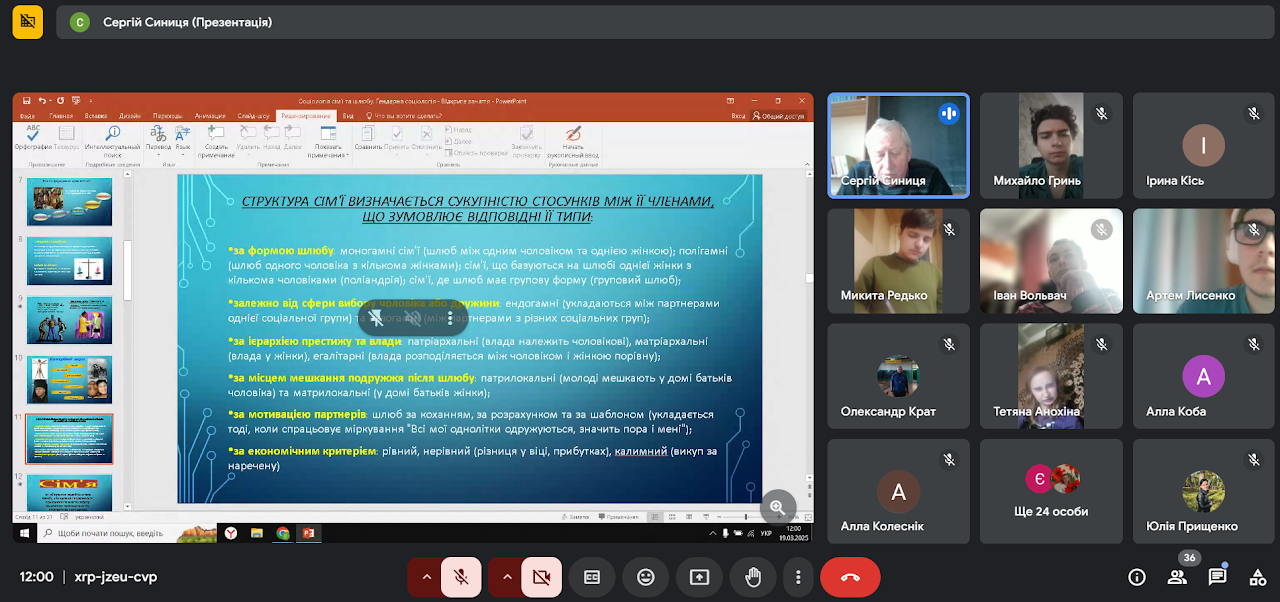The width and height of the screenshot is (1280, 602).
Task: Open the meeting details info icon
Action: [x=1137, y=577]
